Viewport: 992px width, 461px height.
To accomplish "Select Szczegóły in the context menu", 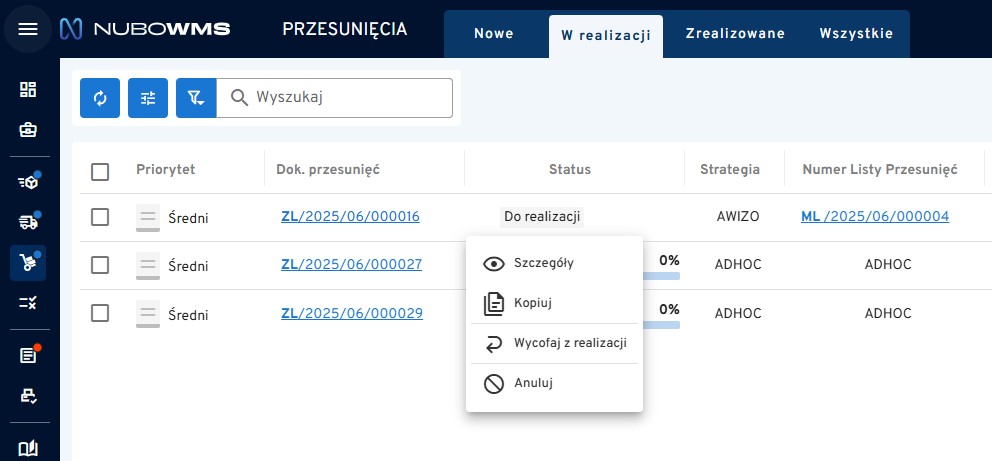I will (543, 264).
